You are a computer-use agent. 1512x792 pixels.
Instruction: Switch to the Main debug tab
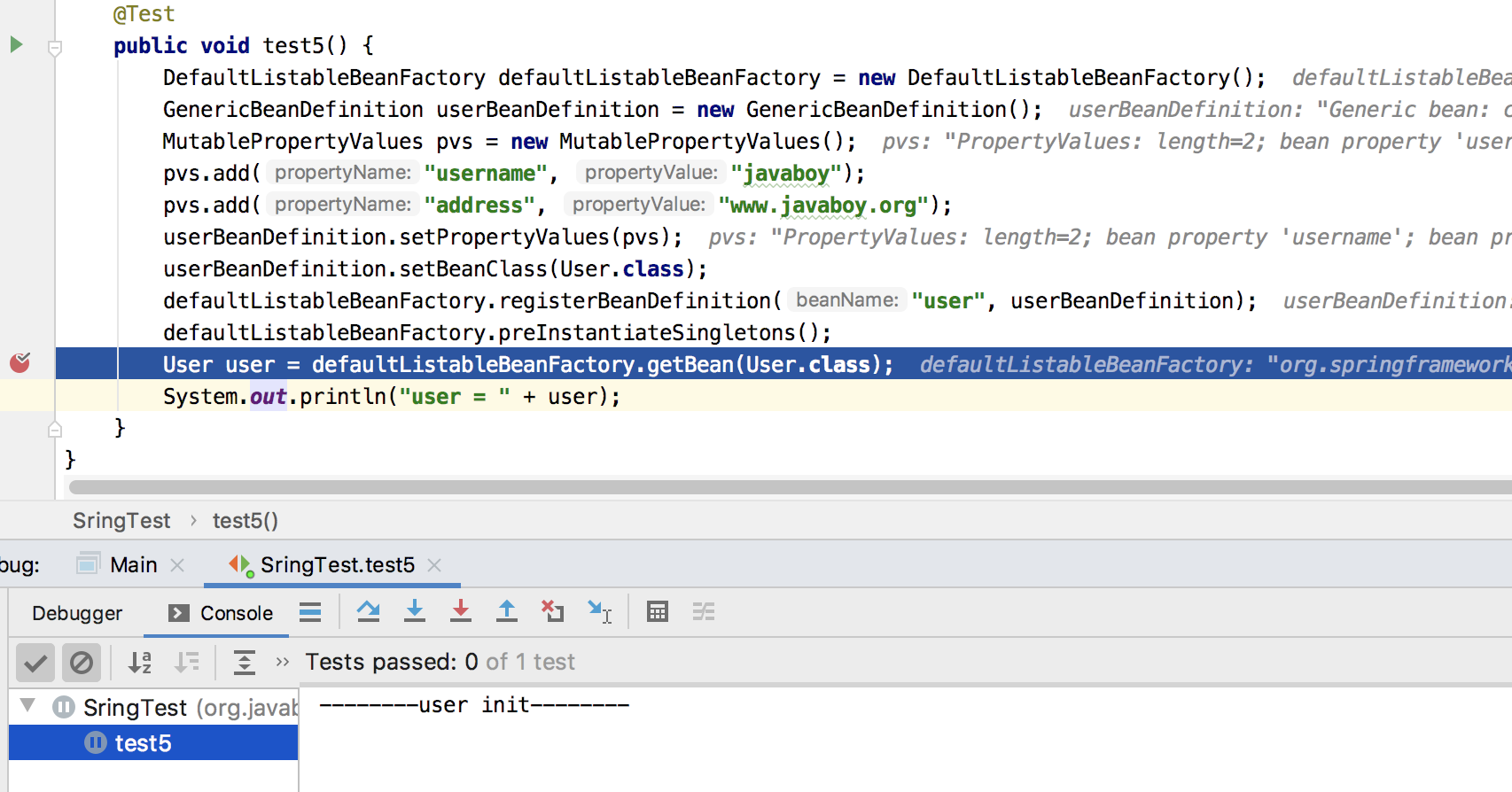(133, 565)
